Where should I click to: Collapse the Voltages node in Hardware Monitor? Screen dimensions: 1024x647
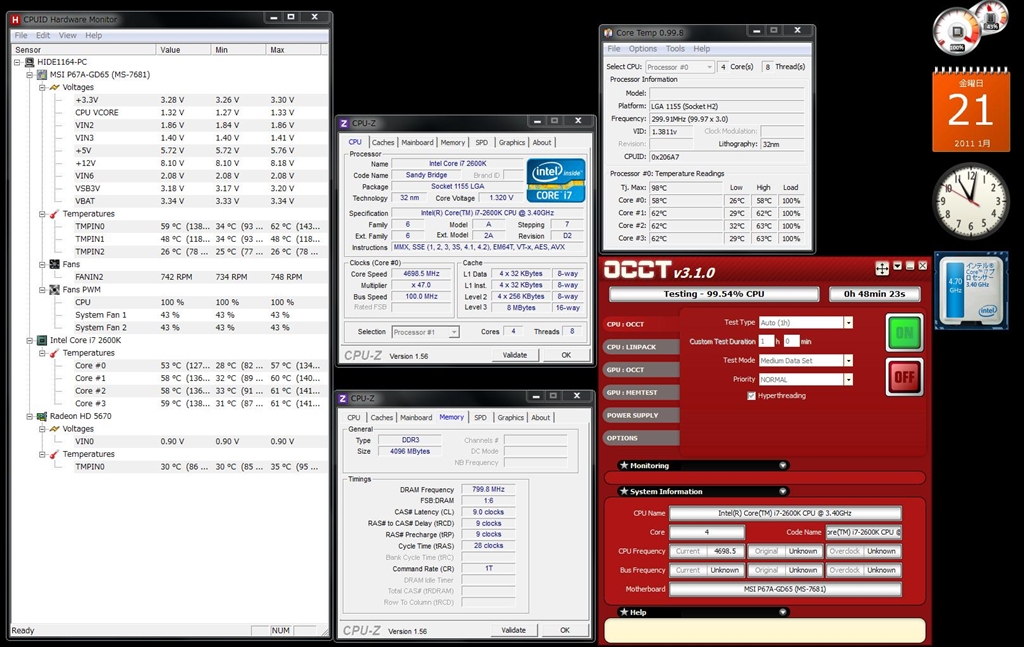tap(43, 87)
